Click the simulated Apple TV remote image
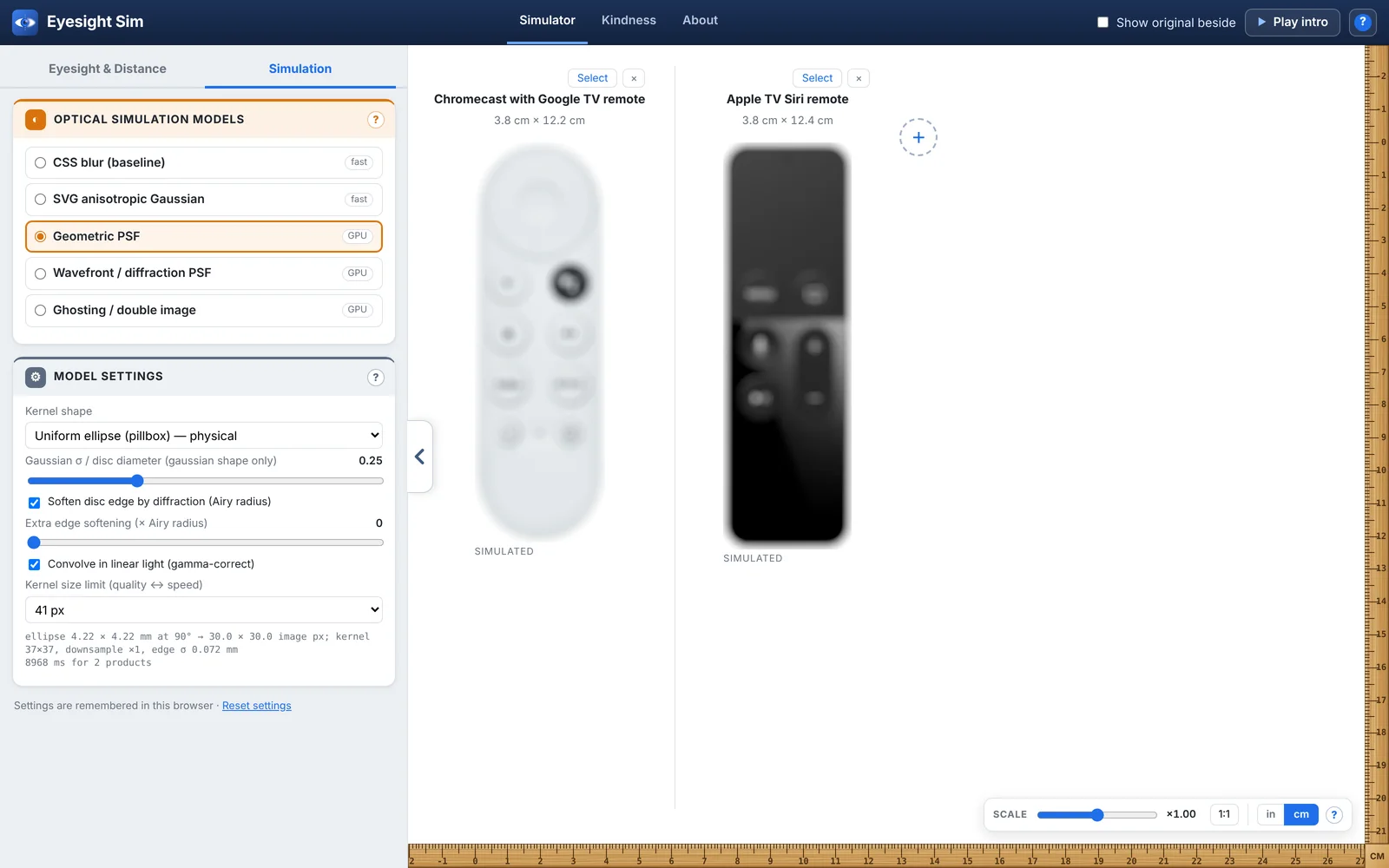This screenshot has height=868, width=1389. pos(787,345)
